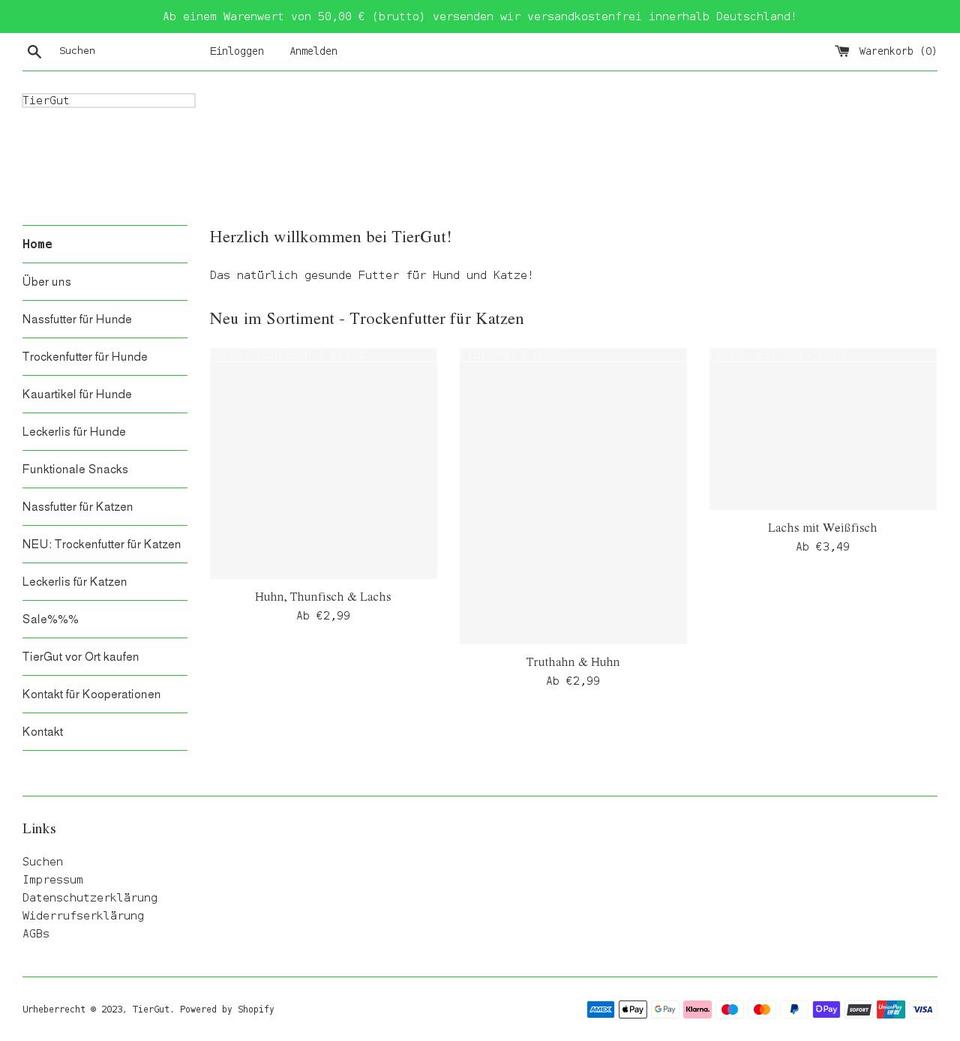960x1041 pixels.
Task: Open the Einloggen link
Action: pos(236,51)
